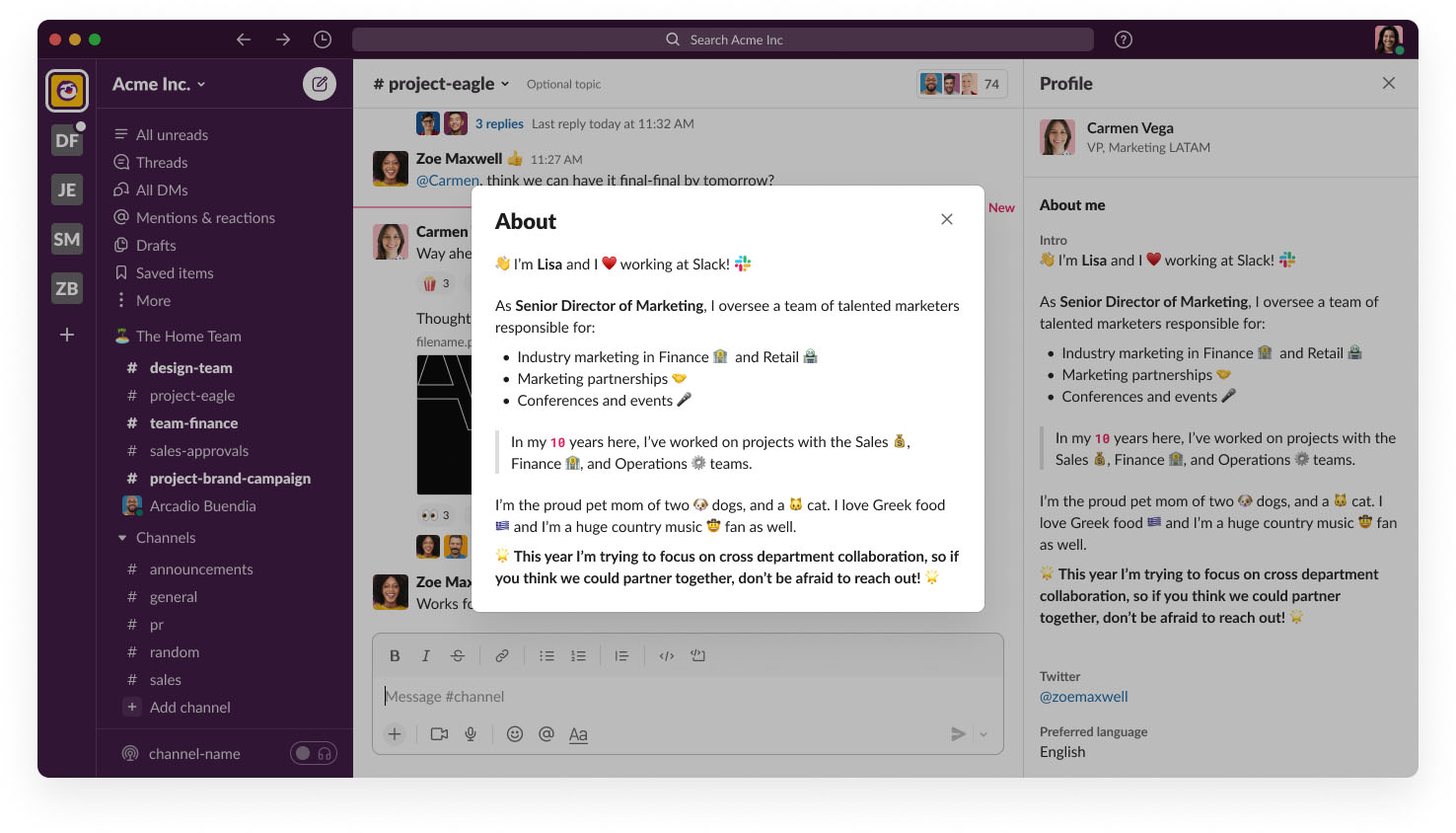This screenshot has width=1456, height=833.
Task: Insert a blockquote in composer
Action: point(621,655)
